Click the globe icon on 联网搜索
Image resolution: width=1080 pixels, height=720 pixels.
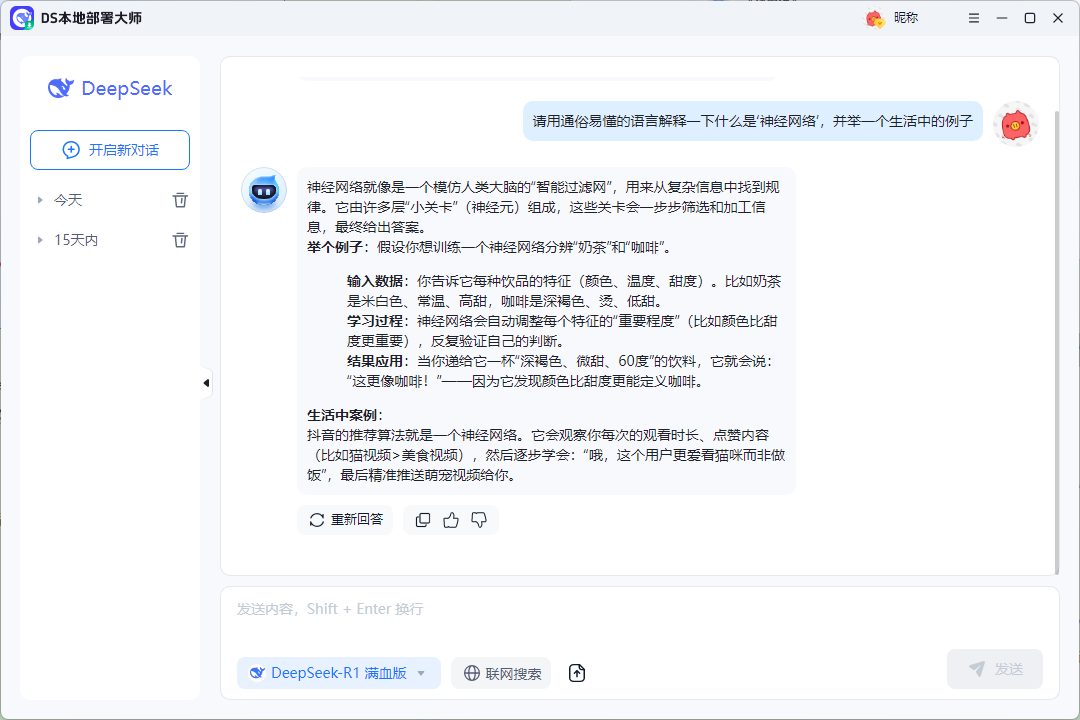tap(471, 673)
